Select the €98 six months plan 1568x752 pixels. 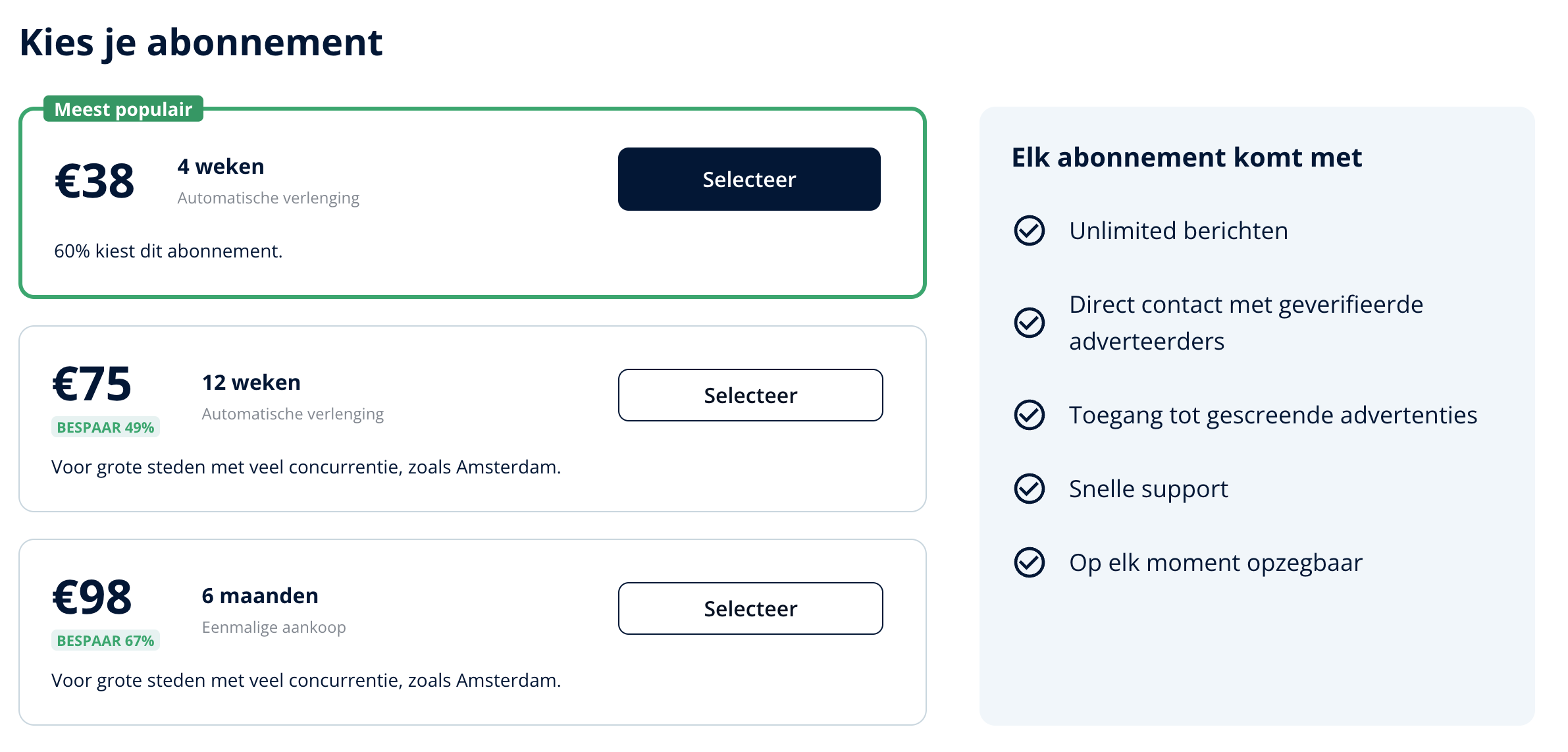tap(750, 608)
